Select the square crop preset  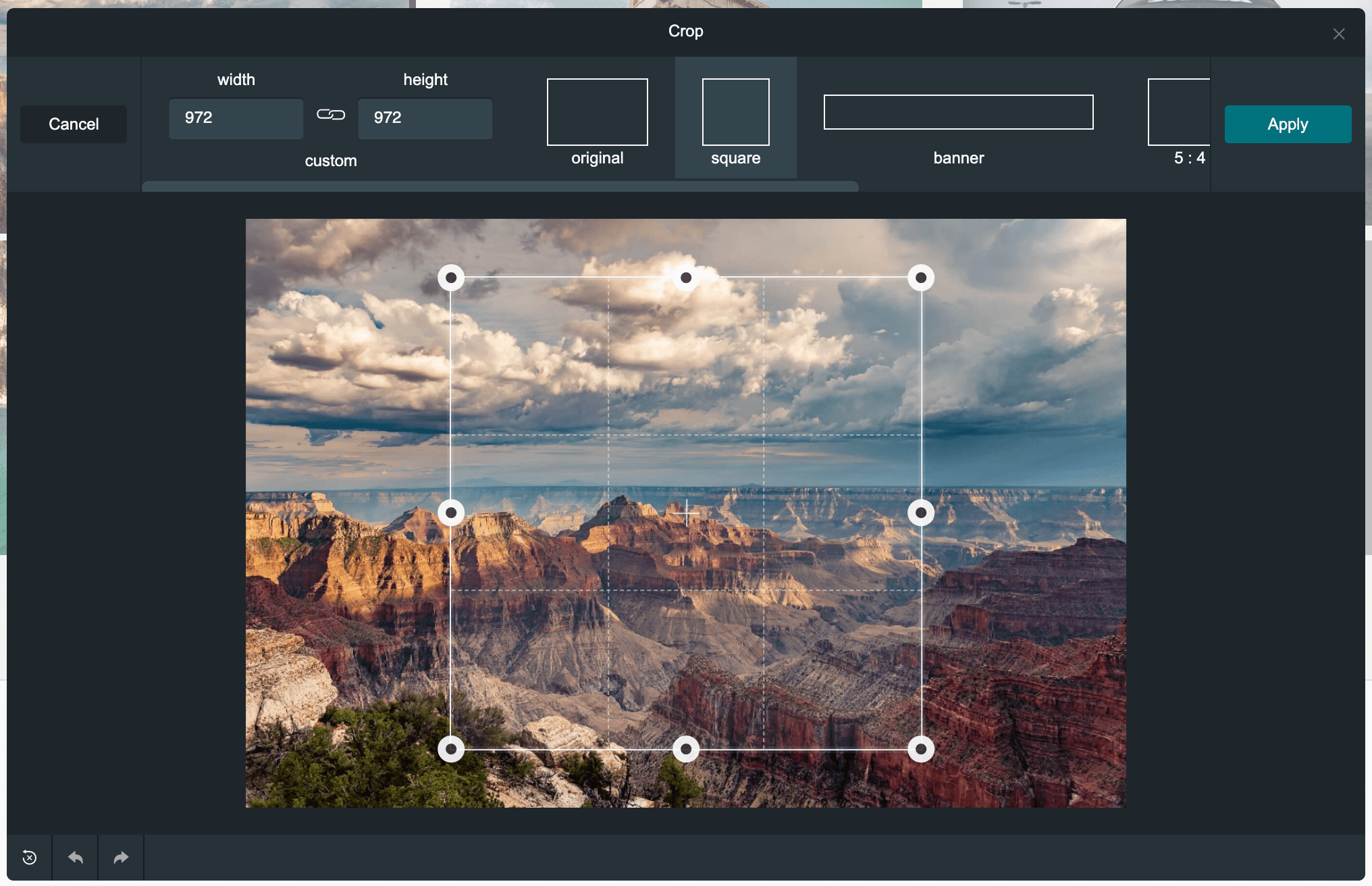point(735,122)
